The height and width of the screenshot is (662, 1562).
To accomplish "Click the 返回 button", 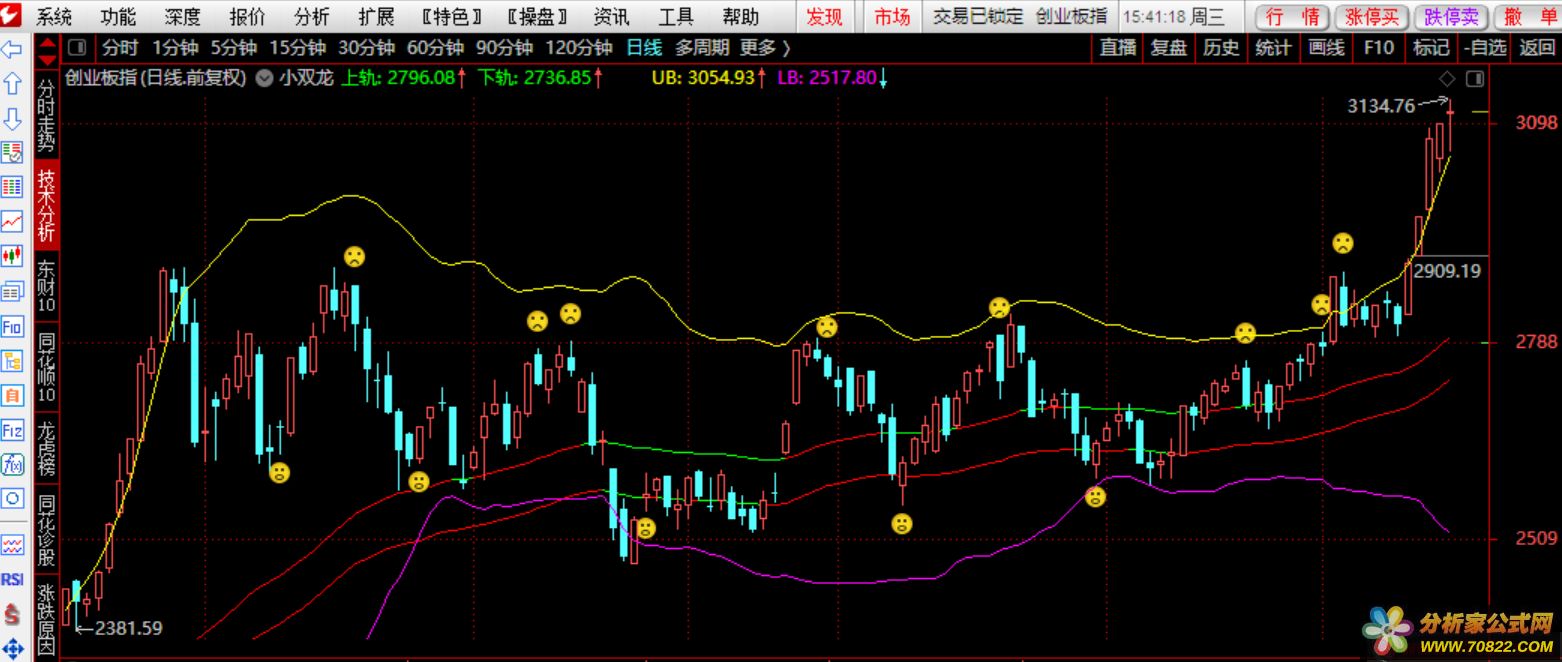I will [1537, 48].
